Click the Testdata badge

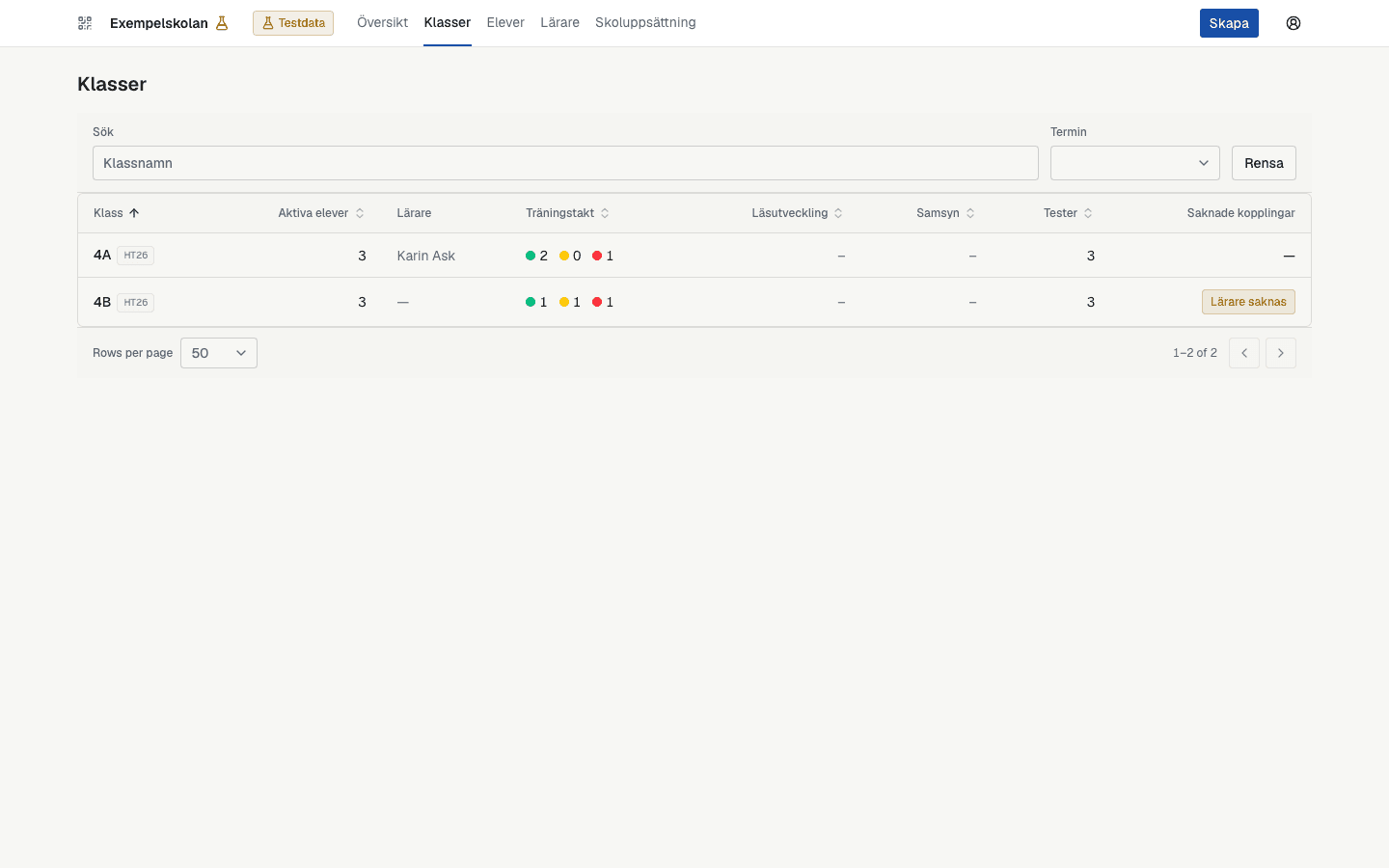[293, 23]
